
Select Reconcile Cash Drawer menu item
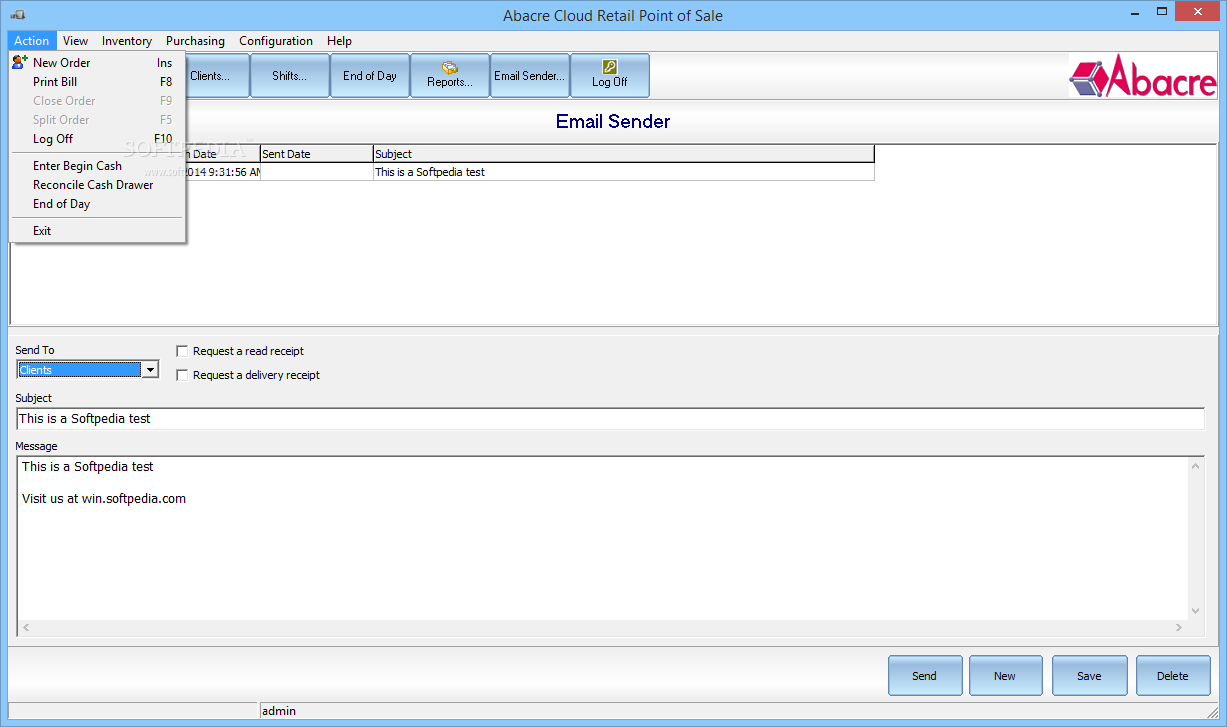click(97, 185)
